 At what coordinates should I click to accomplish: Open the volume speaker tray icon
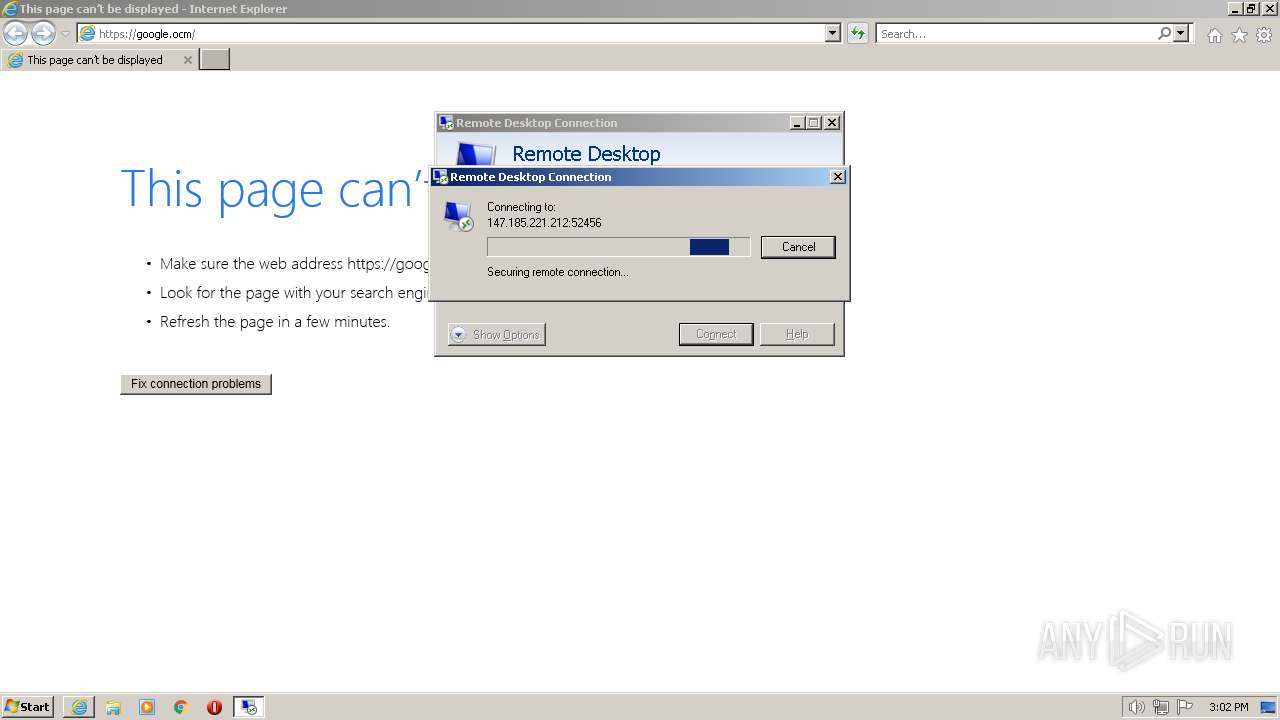pyautogui.click(x=1136, y=707)
